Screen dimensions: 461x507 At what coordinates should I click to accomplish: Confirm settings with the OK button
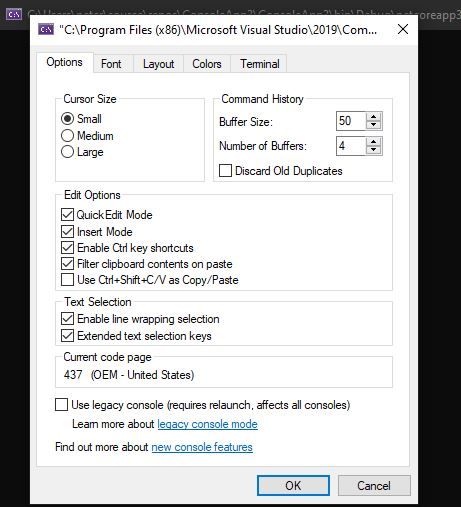pyautogui.click(x=293, y=485)
